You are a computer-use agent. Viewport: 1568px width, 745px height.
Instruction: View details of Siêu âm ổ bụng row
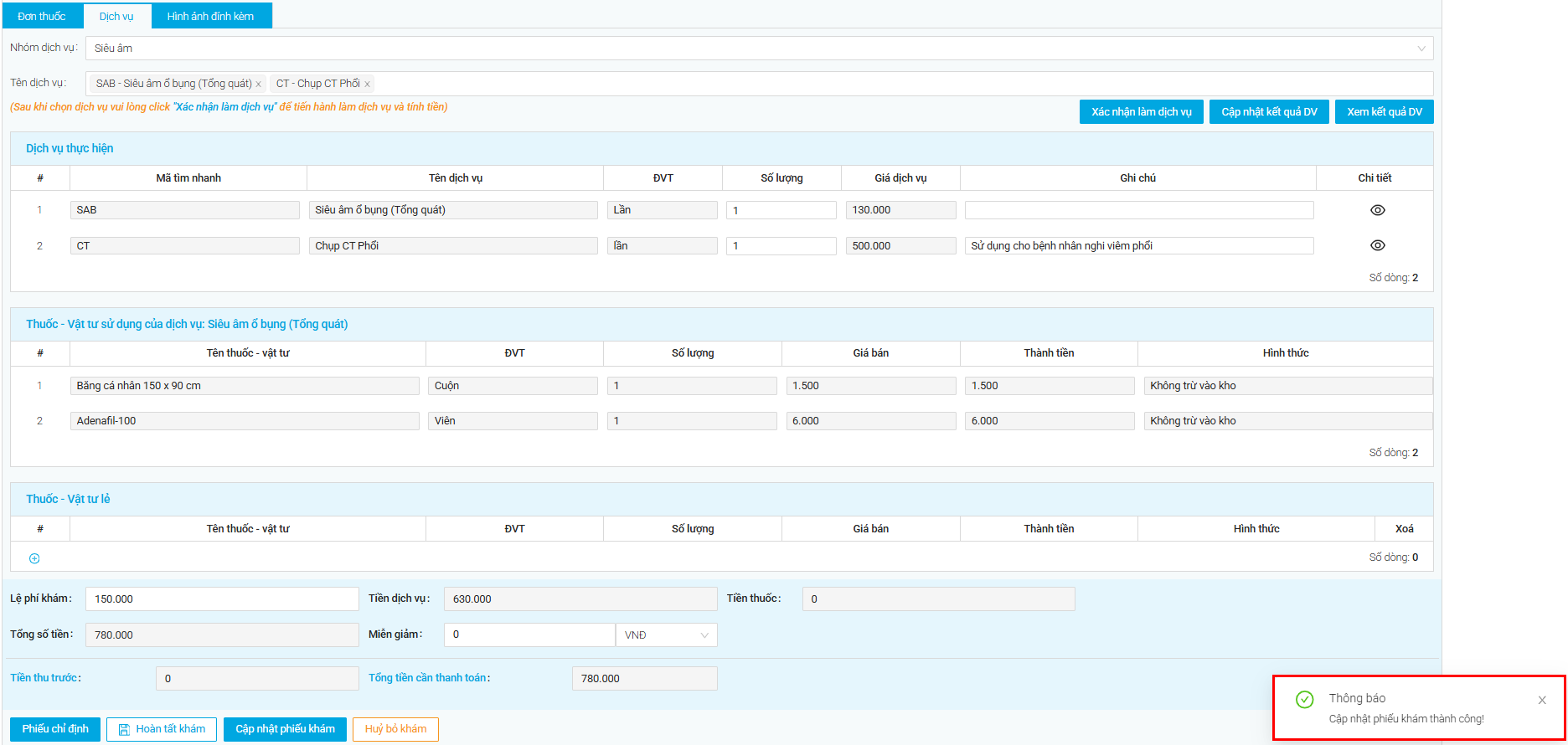click(x=1377, y=210)
